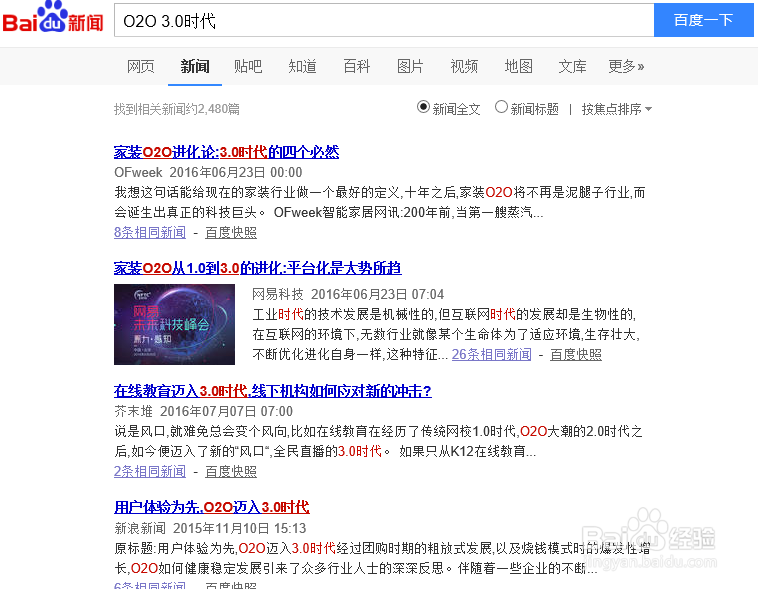Click source line 新浪新闻 2015年11月10日 15:13

pyautogui.click(x=210, y=528)
